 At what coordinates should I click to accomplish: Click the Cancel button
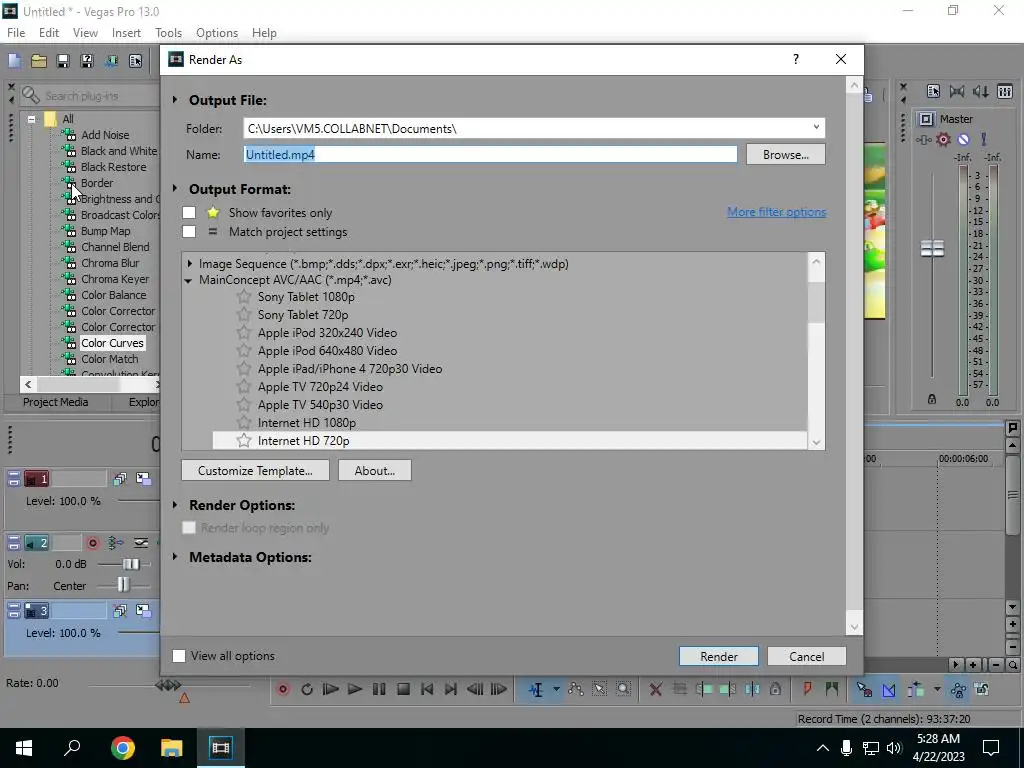tap(807, 656)
